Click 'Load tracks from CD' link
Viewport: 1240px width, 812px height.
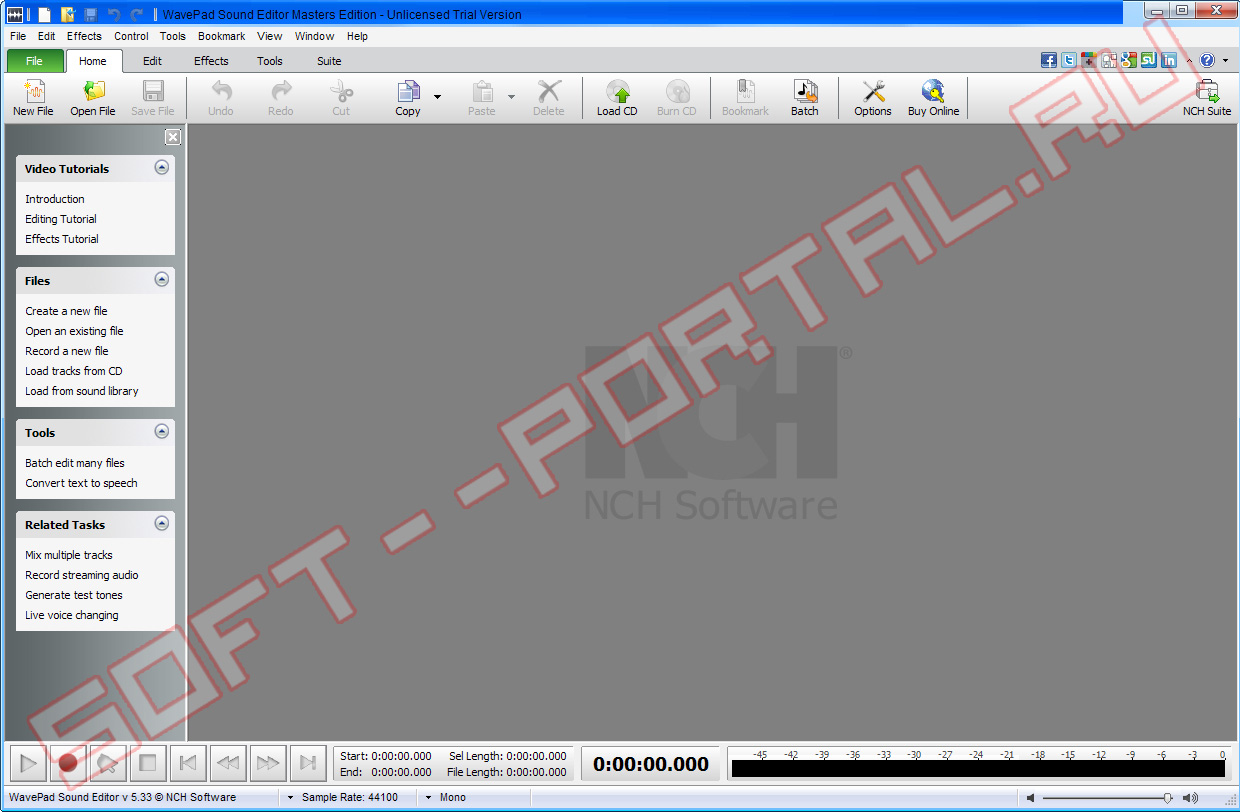(74, 371)
